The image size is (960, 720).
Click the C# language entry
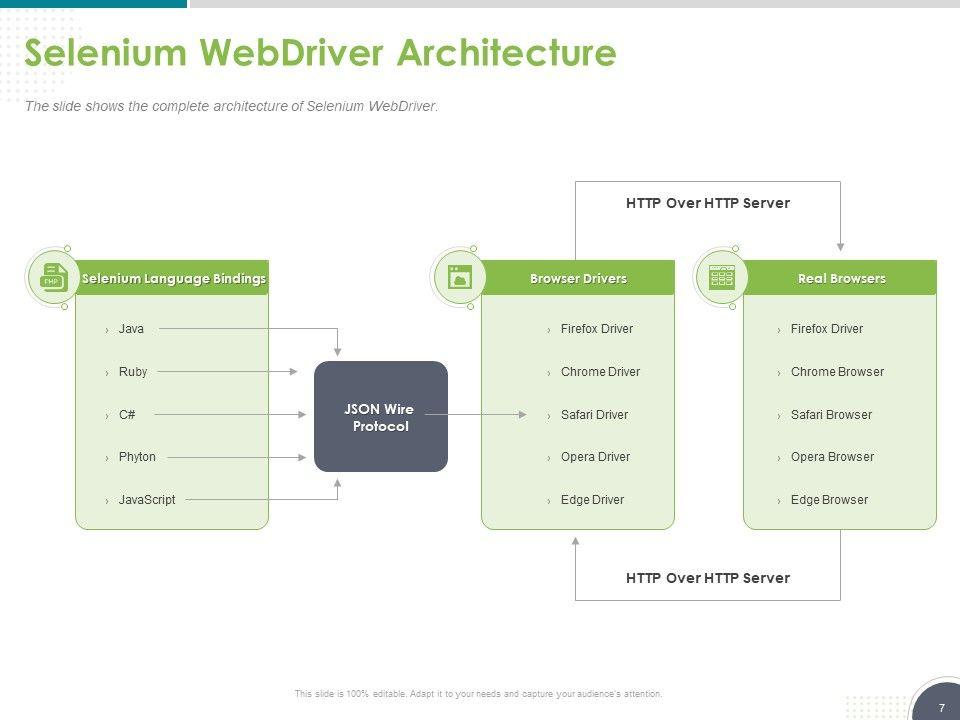click(x=127, y=414)
